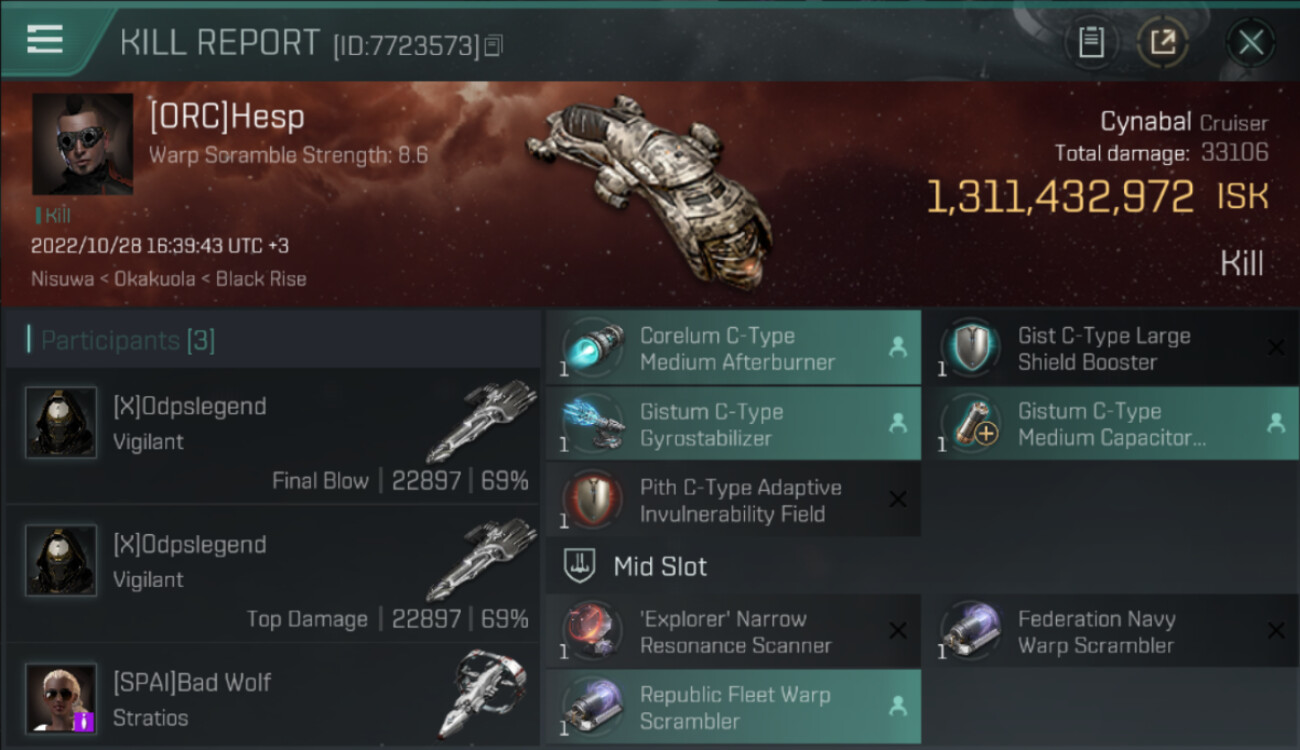Screen dimensions: 1300x750
Task: Open Nisuwa system location link
Action: [63, 279]
